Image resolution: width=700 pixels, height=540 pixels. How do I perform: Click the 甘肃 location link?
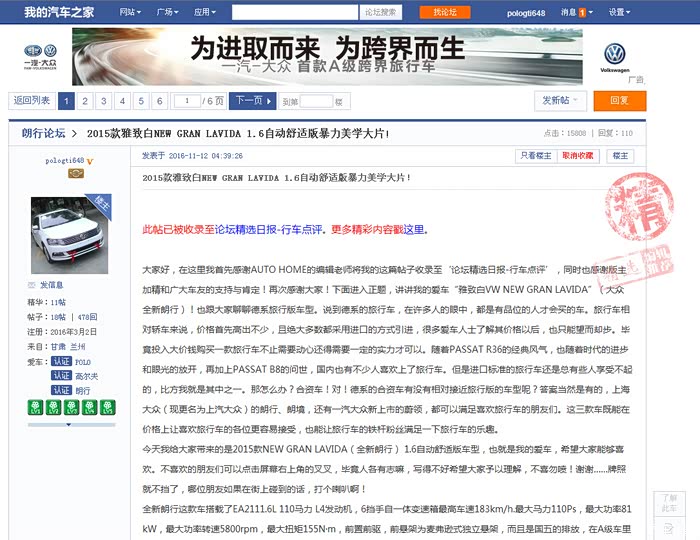(x=58, y=346)
